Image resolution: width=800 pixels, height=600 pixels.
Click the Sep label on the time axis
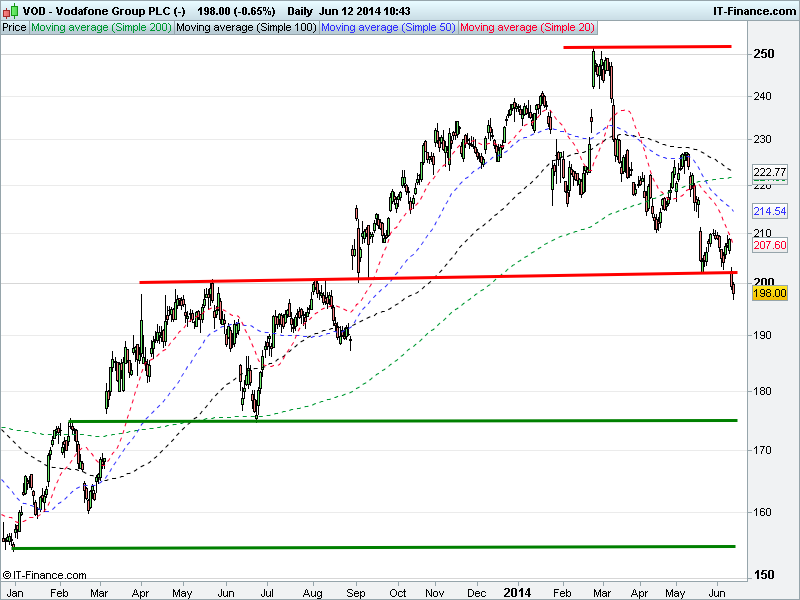point(355,591)
